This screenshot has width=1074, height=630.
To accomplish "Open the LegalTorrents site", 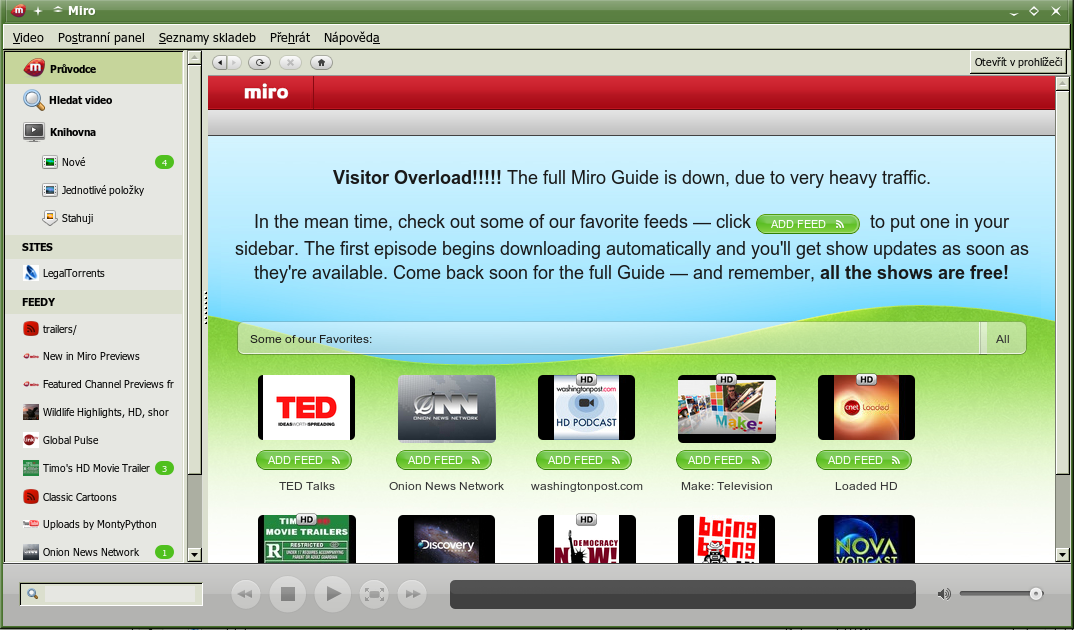I will (x=94, y=273).
